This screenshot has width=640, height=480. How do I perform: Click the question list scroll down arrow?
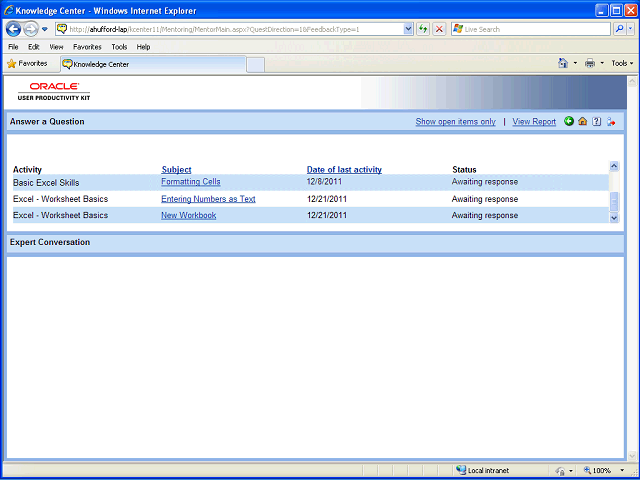click(x=614, y=218)
